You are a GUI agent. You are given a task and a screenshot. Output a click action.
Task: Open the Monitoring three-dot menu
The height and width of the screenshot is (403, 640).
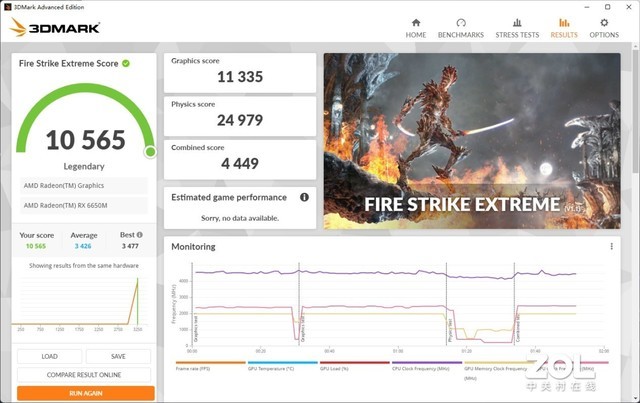pyautogui.click(x=611, y=246)
